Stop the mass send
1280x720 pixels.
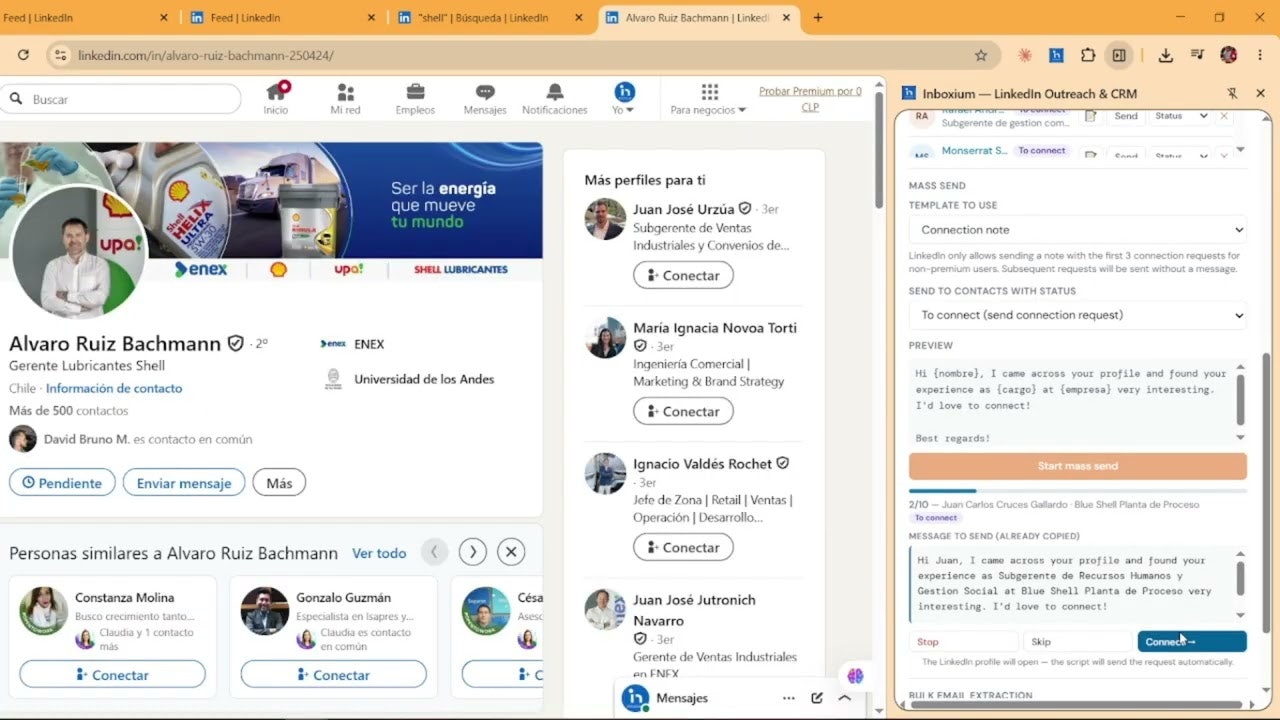pos(964,642)
